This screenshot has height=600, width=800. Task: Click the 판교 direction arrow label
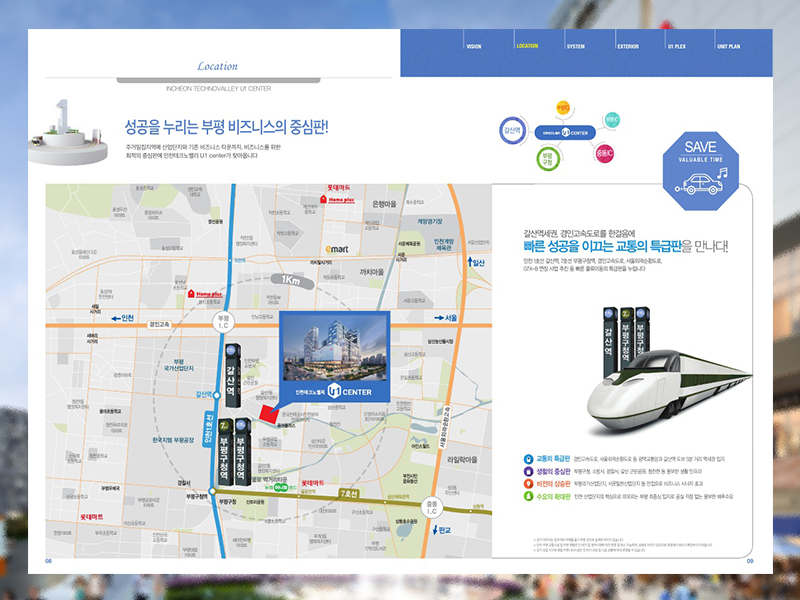coord(442,530)
